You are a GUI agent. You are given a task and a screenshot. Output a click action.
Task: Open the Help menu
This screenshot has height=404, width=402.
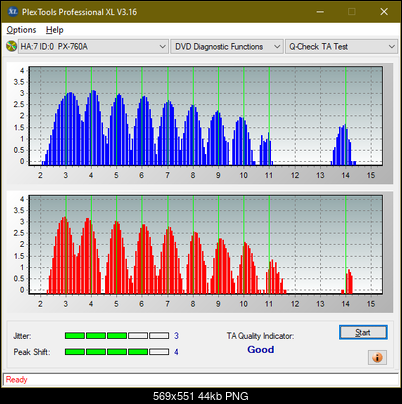[x=55, y=30]
